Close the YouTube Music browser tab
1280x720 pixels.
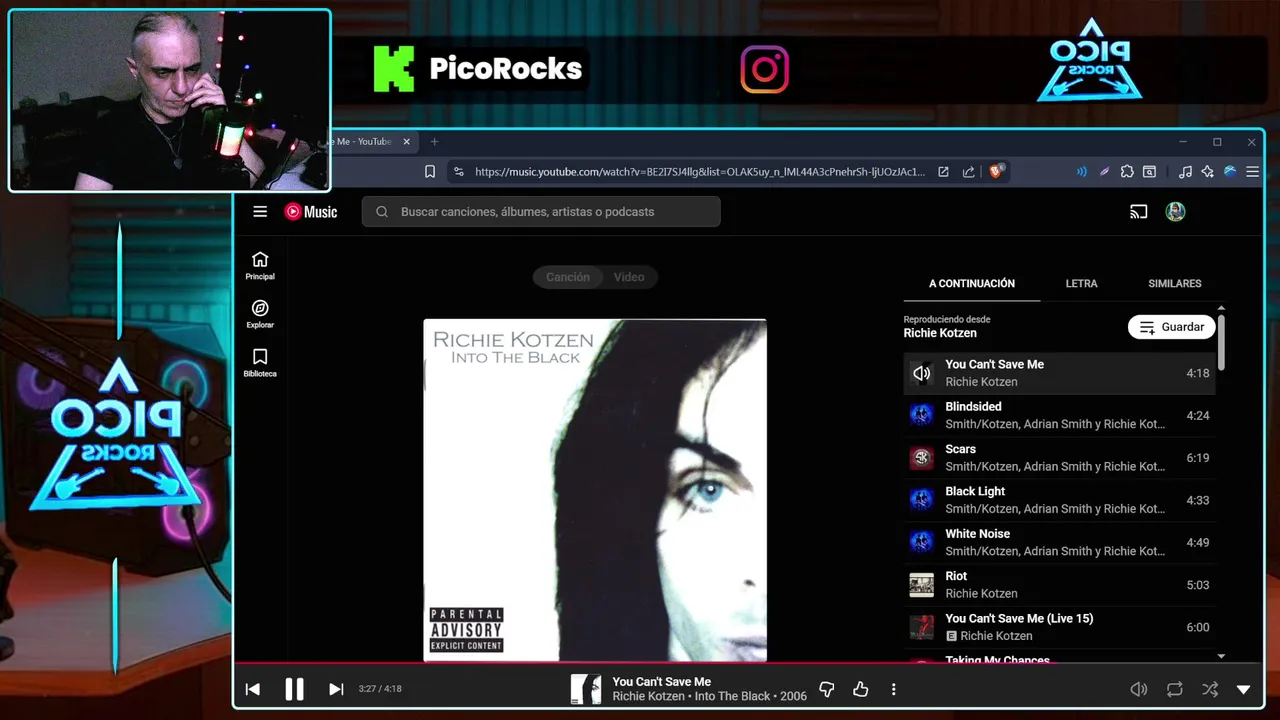click(x=406, y=142)
